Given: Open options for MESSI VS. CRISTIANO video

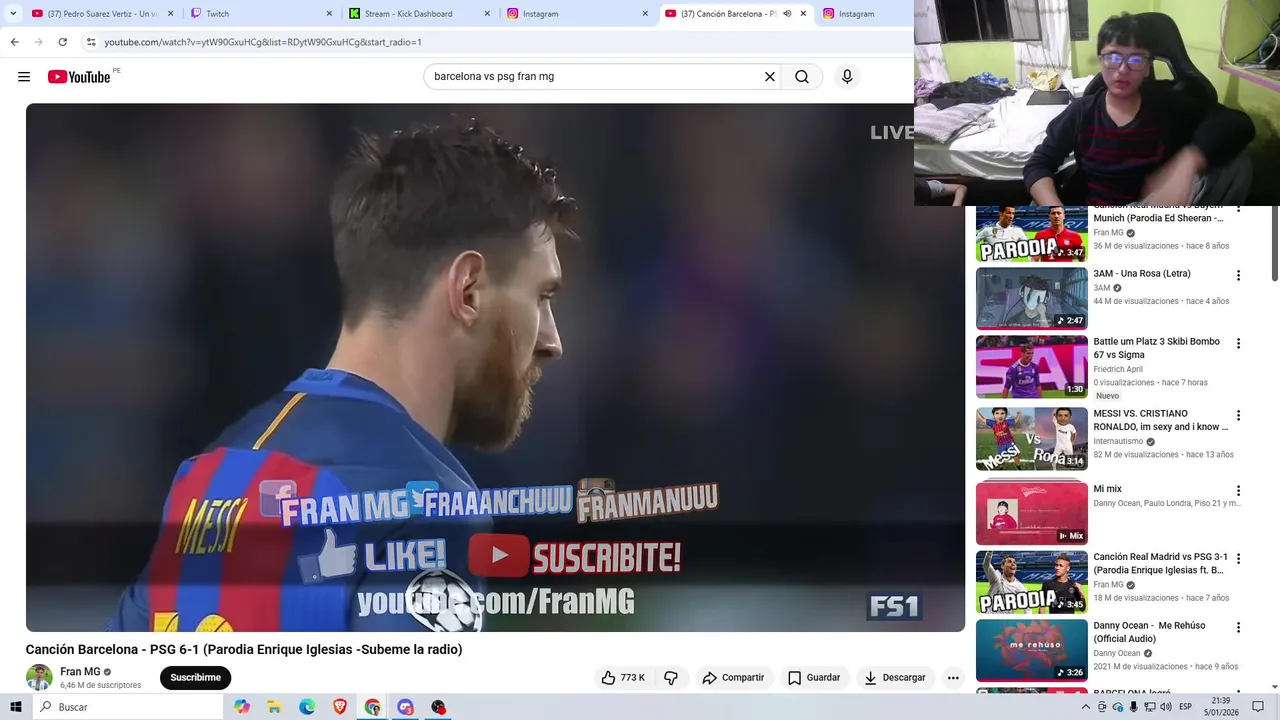Looking at the screenshot, I should tap(1238, 416).
